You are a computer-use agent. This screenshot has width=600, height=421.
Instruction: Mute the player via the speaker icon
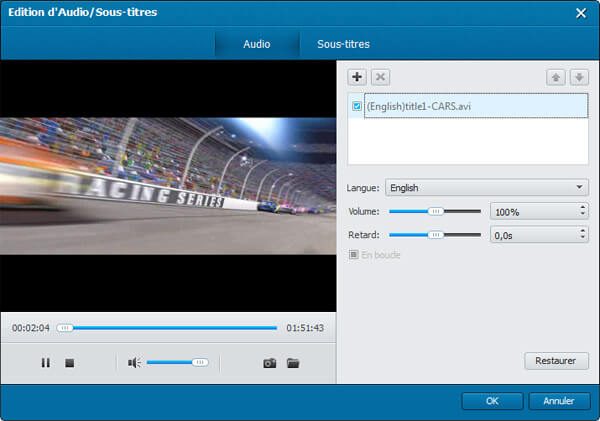click(x=134, y=362)
